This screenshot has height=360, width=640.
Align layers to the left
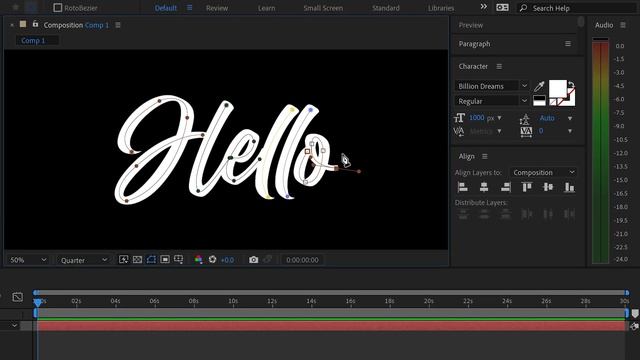[x=463, y=187]
